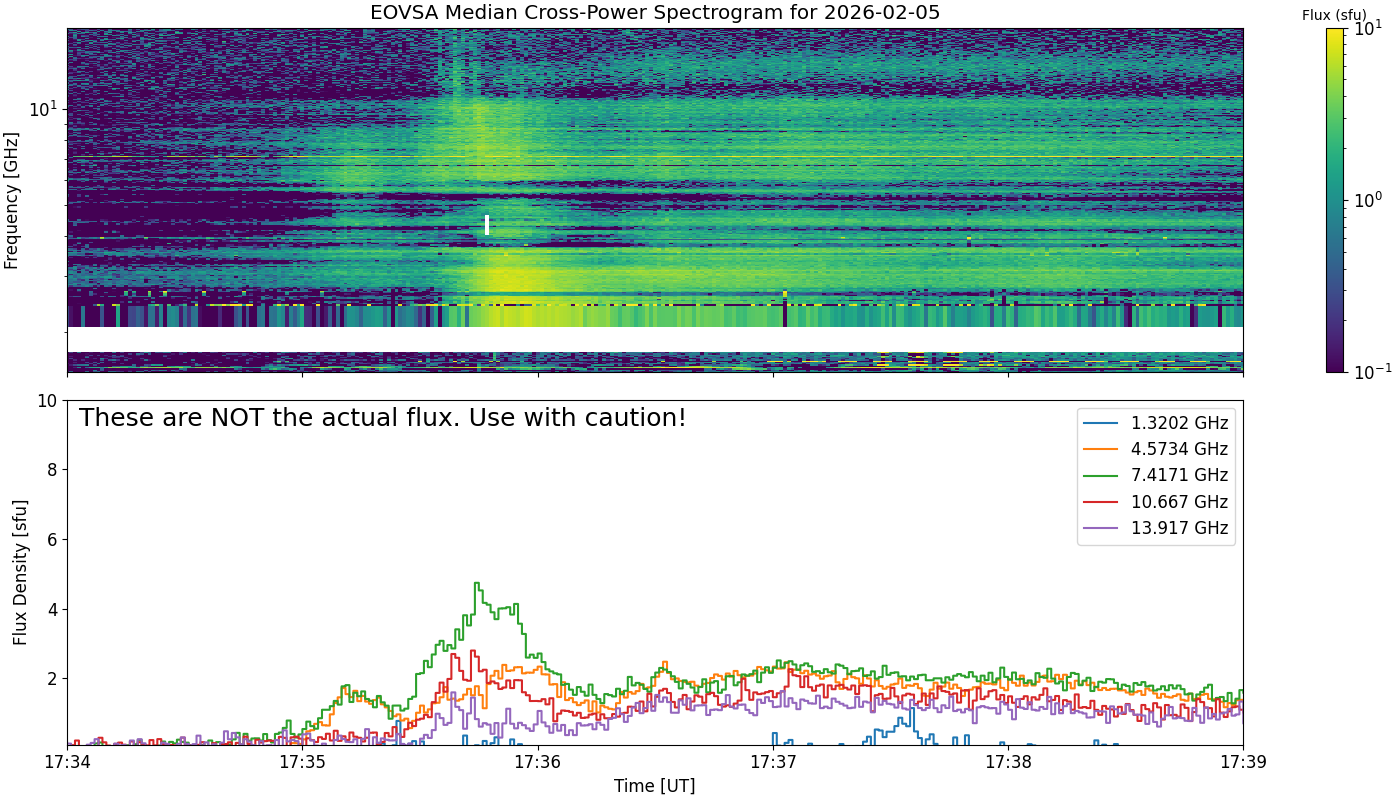Click the 17:35 time axis tick label
Viewport: 1400px width, 800px height.
click(303, 762)
